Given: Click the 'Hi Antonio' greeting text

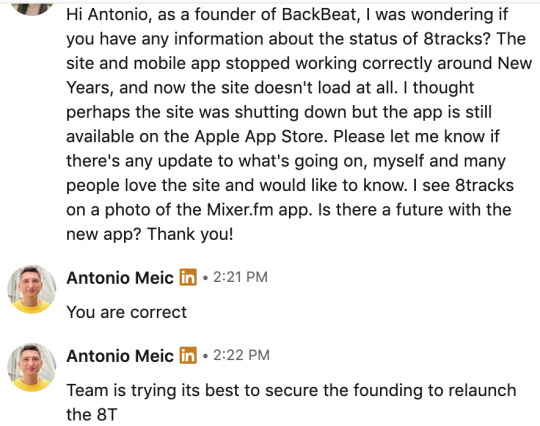Looking at the screenshot, I should 106,14.
